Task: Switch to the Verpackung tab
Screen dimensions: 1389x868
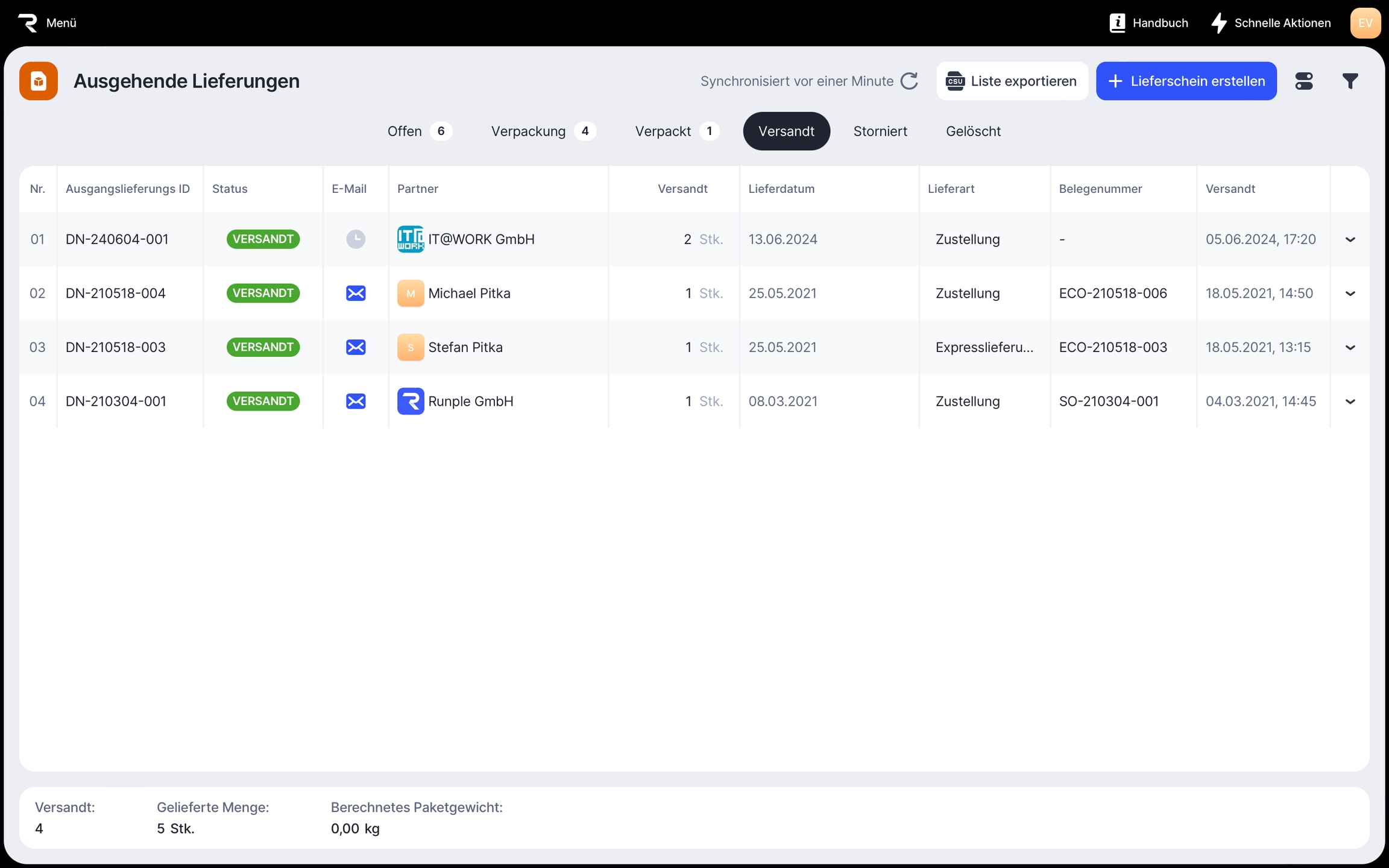Action: pos(543,131)
